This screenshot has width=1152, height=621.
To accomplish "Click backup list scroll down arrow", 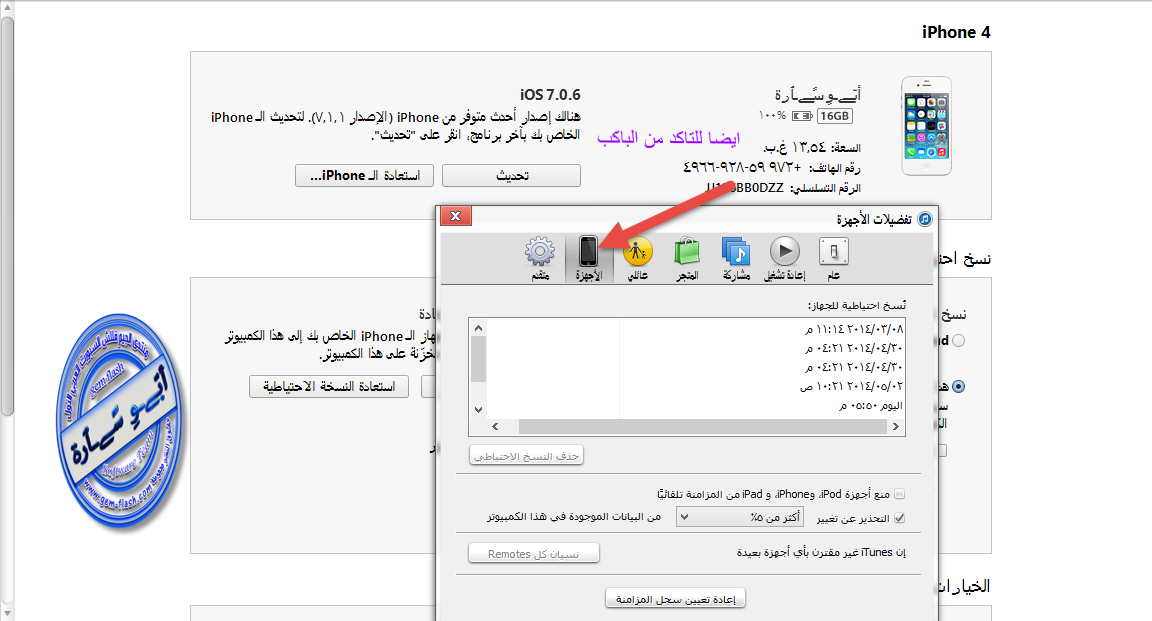I will 478,410.
